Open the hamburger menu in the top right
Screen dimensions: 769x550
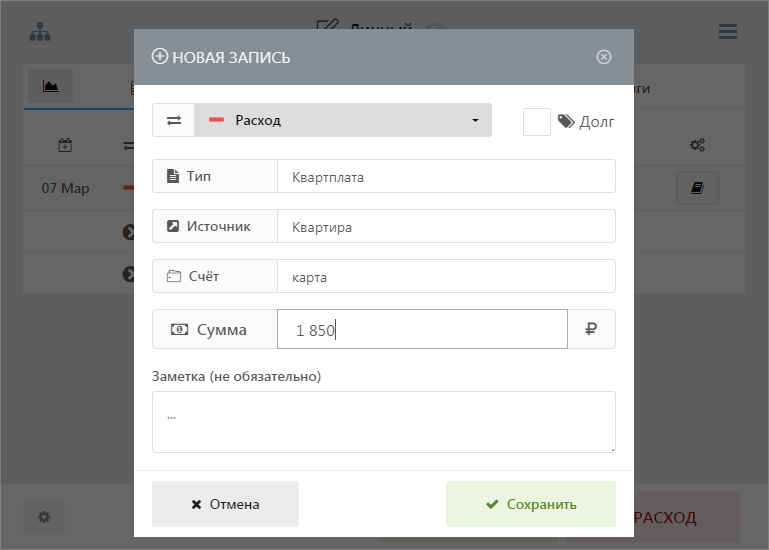pyautogui.click(x=728, y=32)
